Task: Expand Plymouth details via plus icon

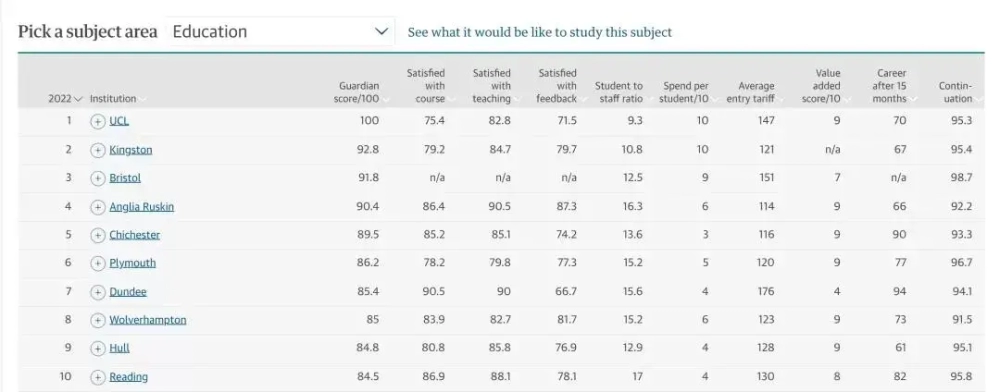Action: (x=98, y=263)
